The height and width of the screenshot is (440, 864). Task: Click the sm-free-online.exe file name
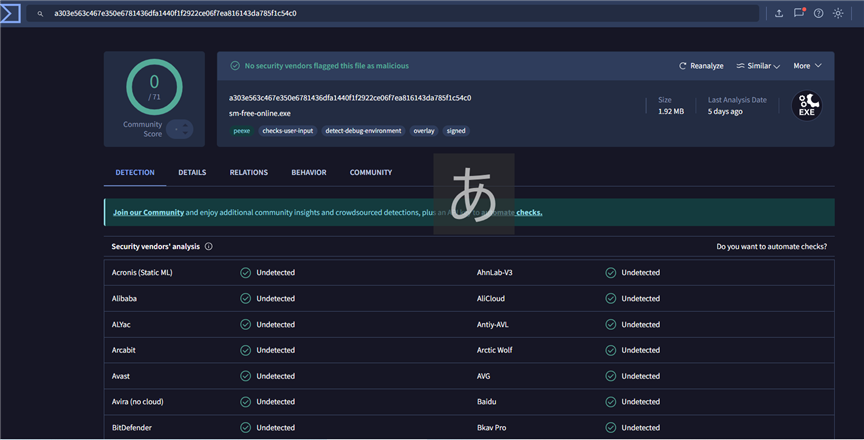click(x=260, y=113)
